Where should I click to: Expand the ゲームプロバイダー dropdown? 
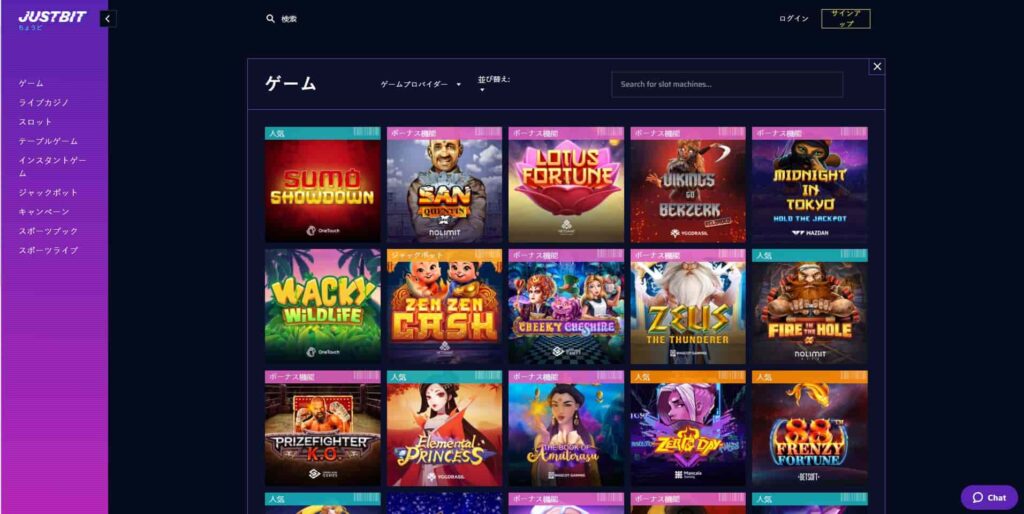pos(421,84)
